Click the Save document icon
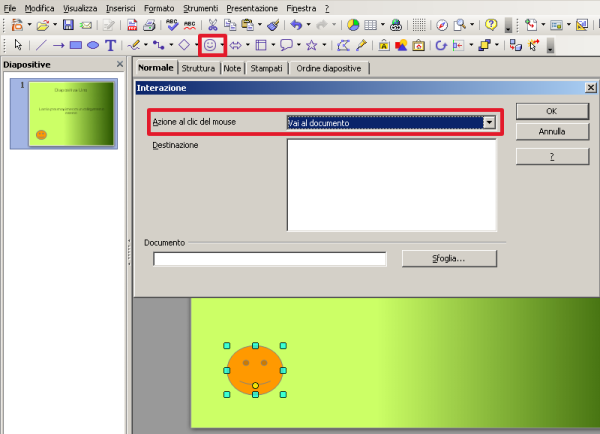Image resolution: width=600 pixels, height=434 pixels. 68,24
